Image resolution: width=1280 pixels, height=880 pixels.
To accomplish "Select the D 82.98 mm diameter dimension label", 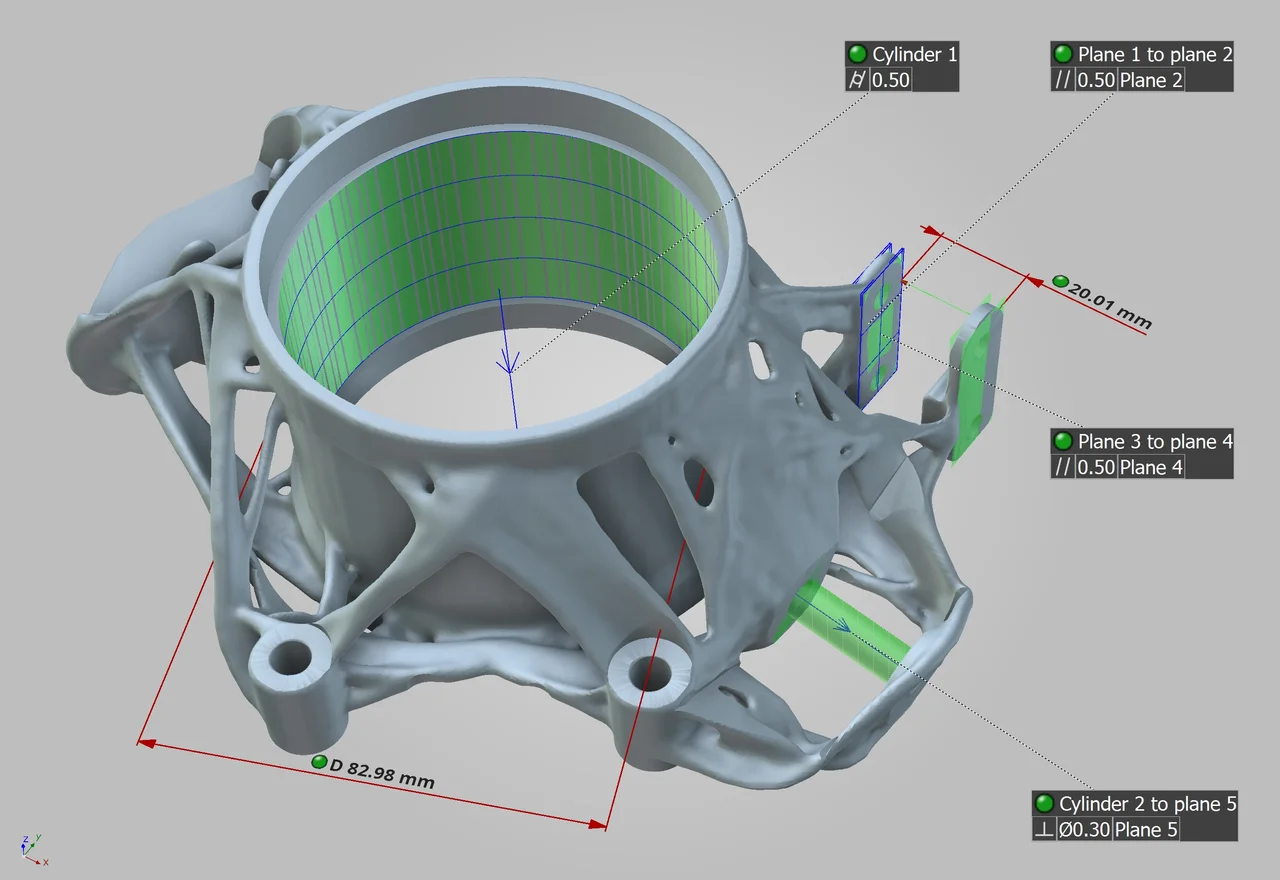I will coord(382,772).
